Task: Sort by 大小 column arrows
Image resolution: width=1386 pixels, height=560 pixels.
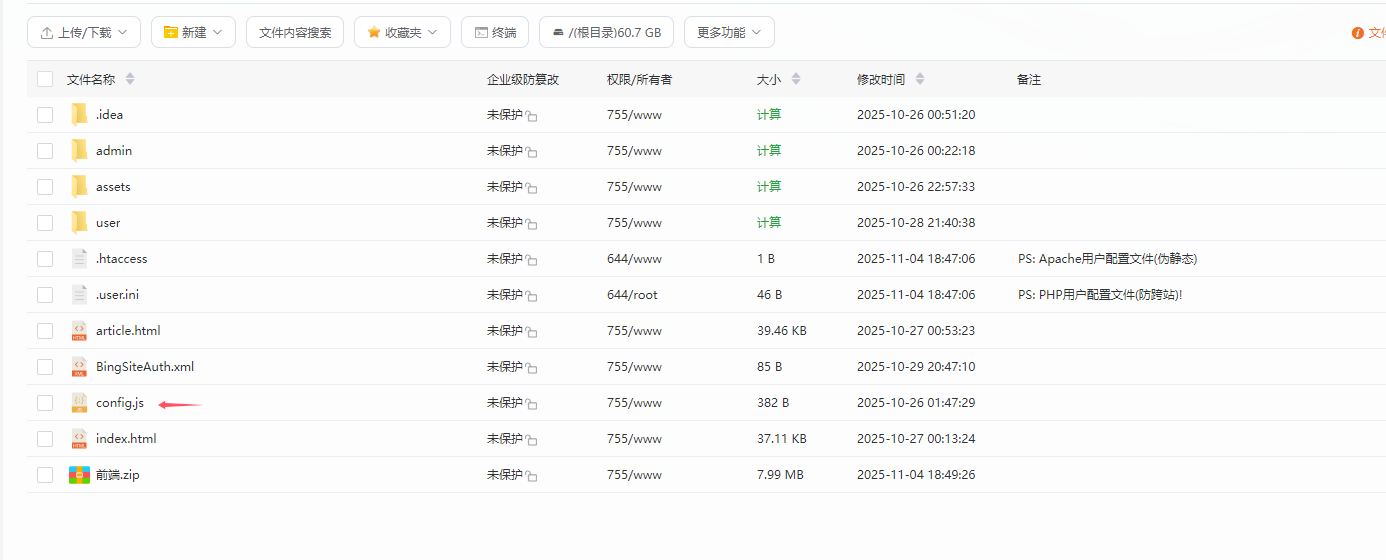Action: pyautogui.click(x=795, y=79)
